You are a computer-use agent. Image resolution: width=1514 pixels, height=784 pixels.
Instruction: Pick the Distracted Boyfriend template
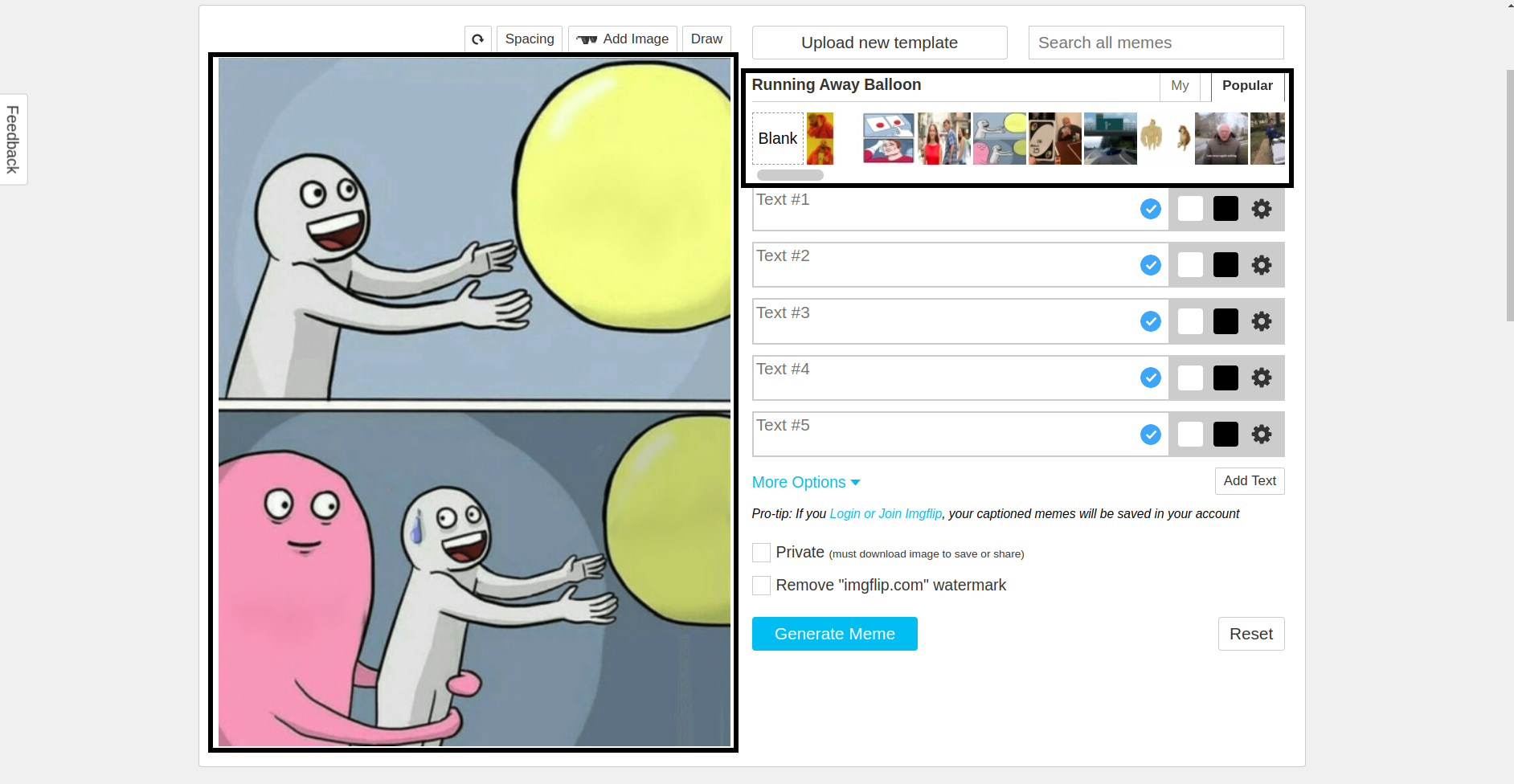click(x=943, y=139)
